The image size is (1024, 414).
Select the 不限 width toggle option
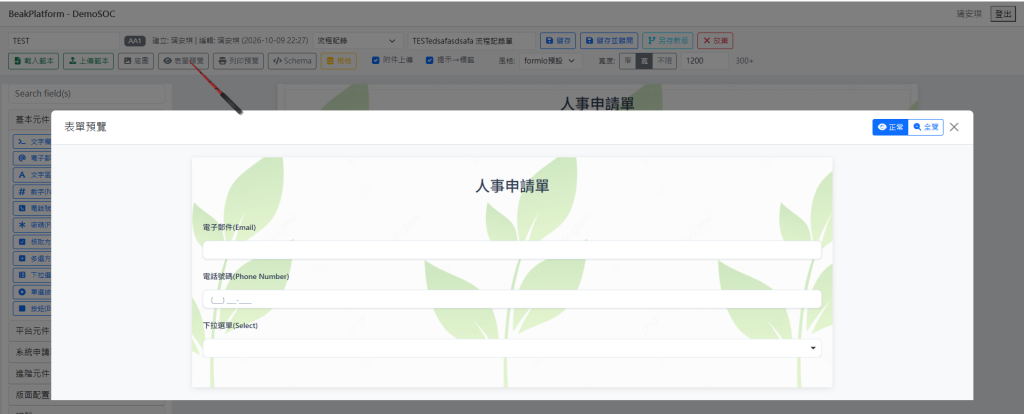(664, 61)
